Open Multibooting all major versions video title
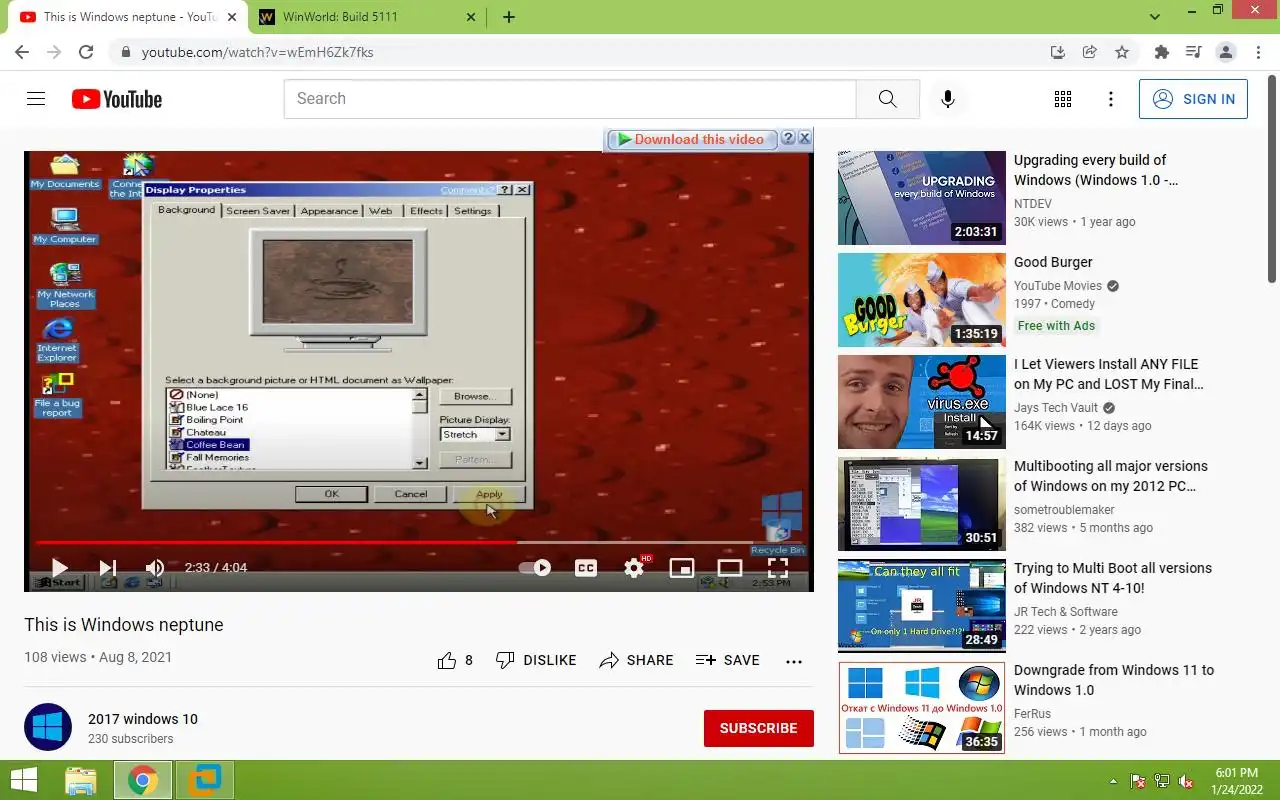This screenshot has width=1280, height=800. [1110, 476]
